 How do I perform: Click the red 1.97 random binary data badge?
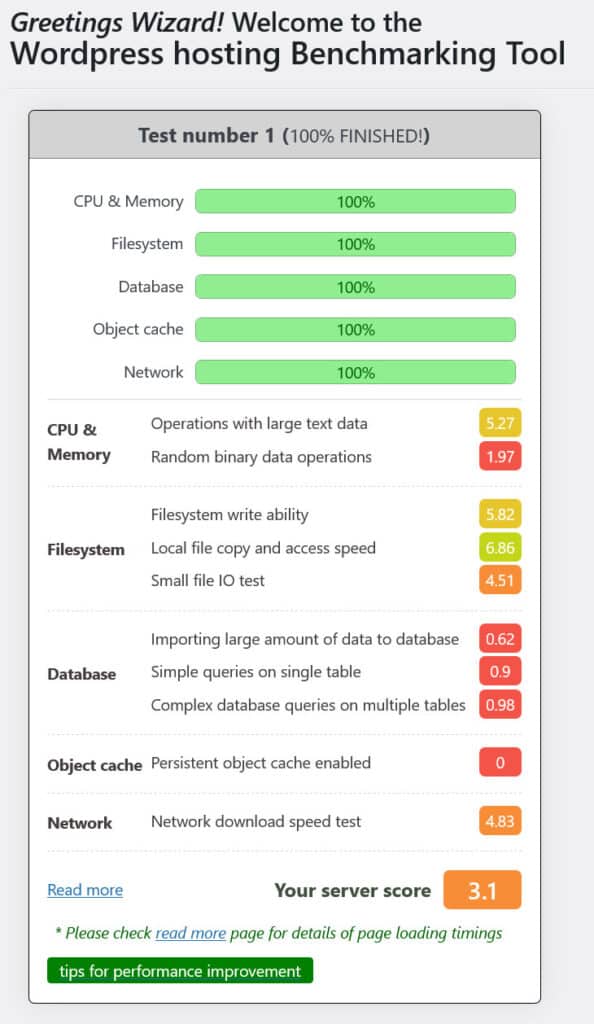(497, 456)
